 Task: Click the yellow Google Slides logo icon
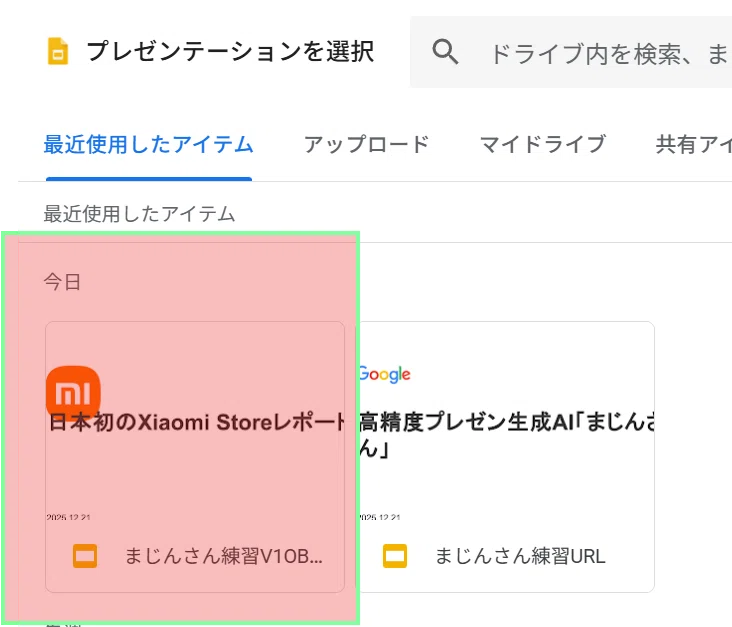[58, 51]
